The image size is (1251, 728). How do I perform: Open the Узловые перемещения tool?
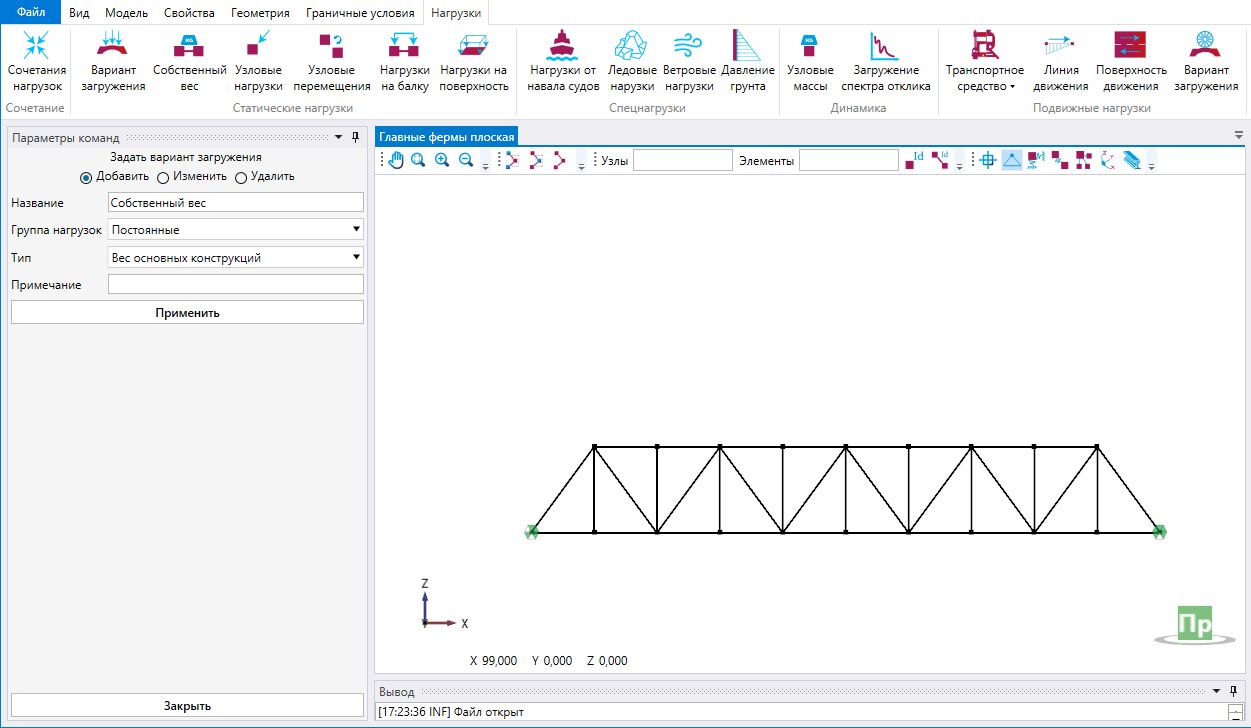pos(332,62)
